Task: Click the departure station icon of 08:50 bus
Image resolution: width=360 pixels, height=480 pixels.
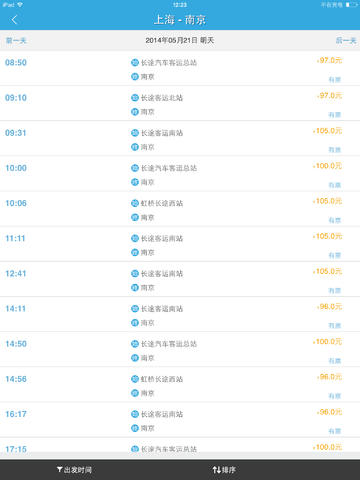Action: [x=135, y=62]
